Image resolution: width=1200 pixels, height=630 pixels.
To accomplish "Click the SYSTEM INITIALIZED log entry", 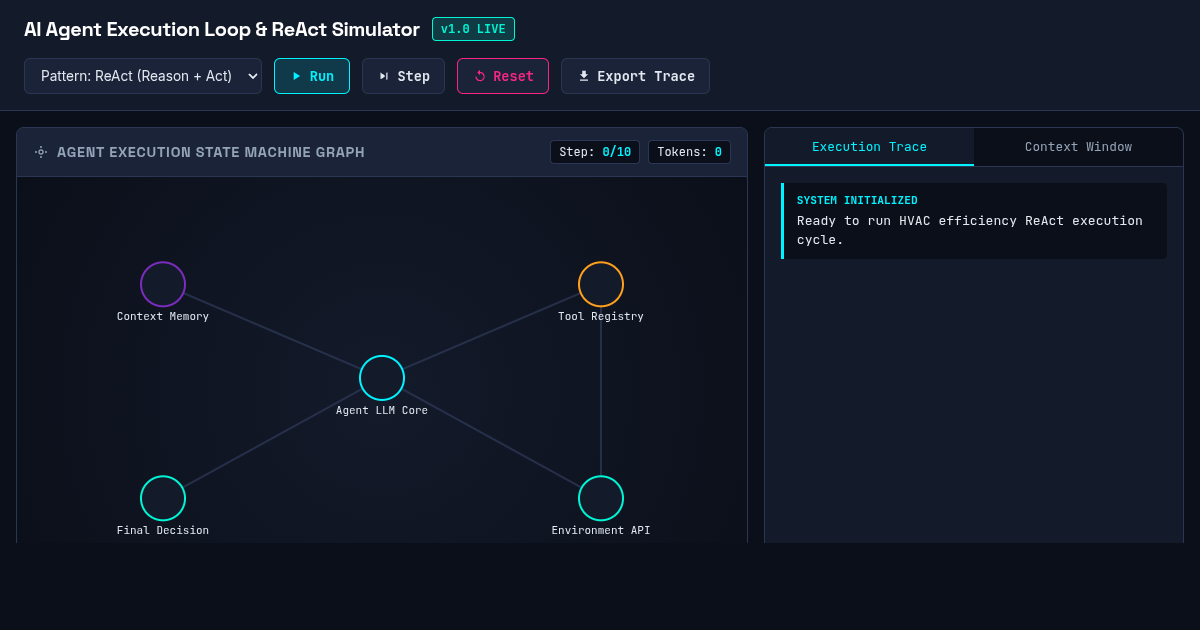I will click(x=974, y=221).
